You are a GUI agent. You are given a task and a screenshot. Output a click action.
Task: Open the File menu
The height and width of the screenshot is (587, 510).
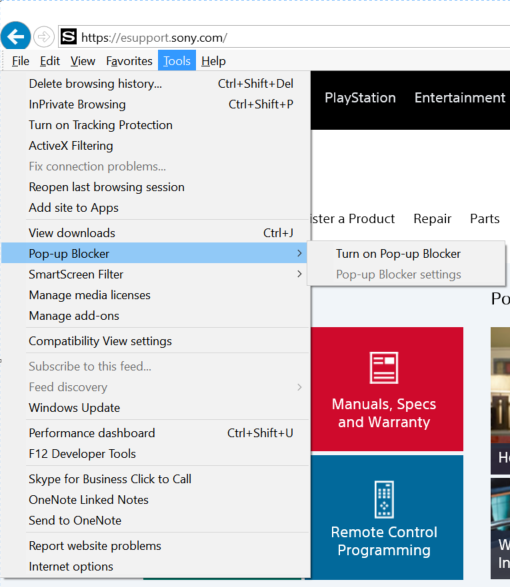pos(20,61)
